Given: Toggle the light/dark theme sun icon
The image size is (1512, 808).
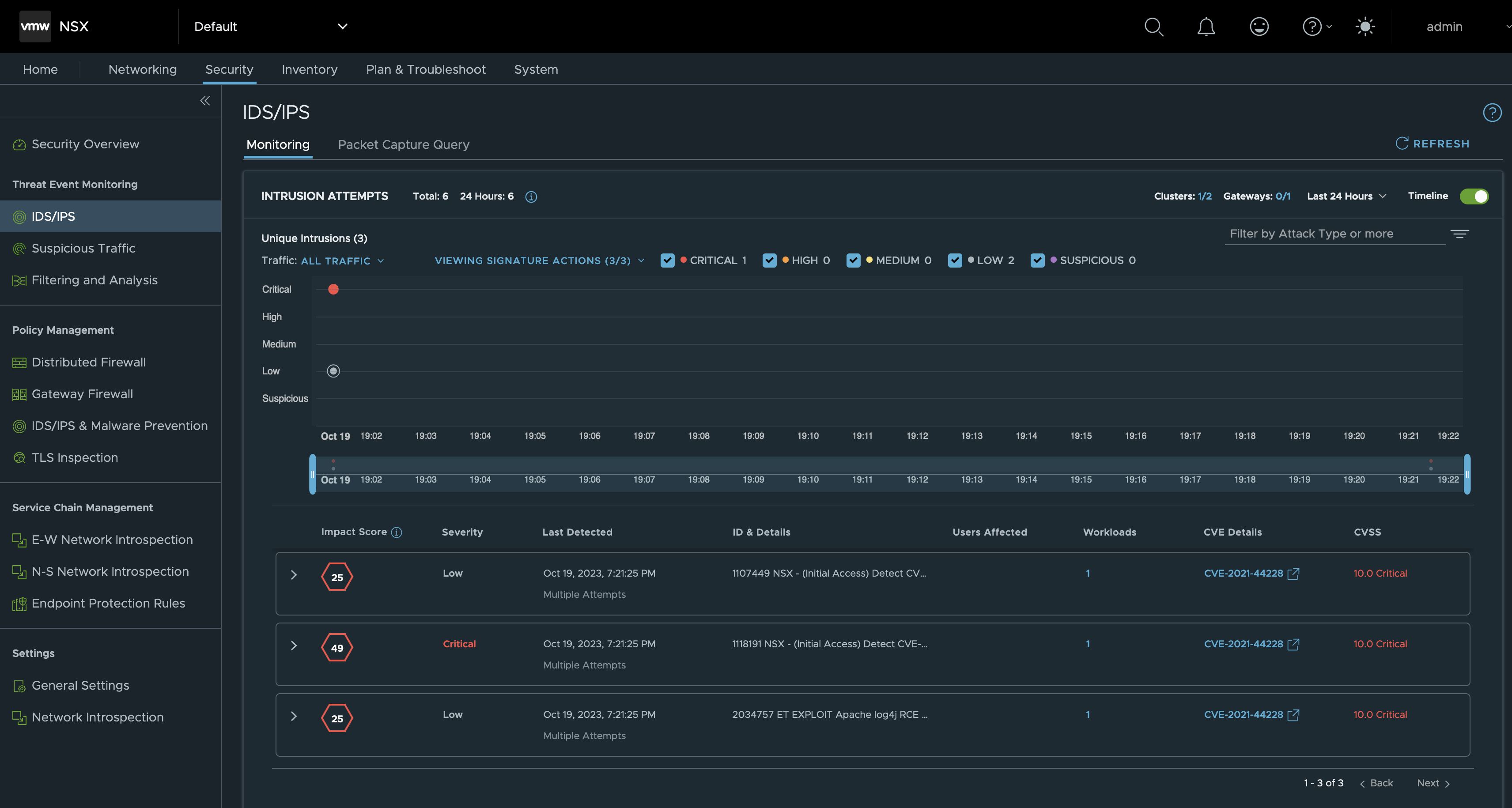Looking at the screenshot, I should click(1365, 26).
